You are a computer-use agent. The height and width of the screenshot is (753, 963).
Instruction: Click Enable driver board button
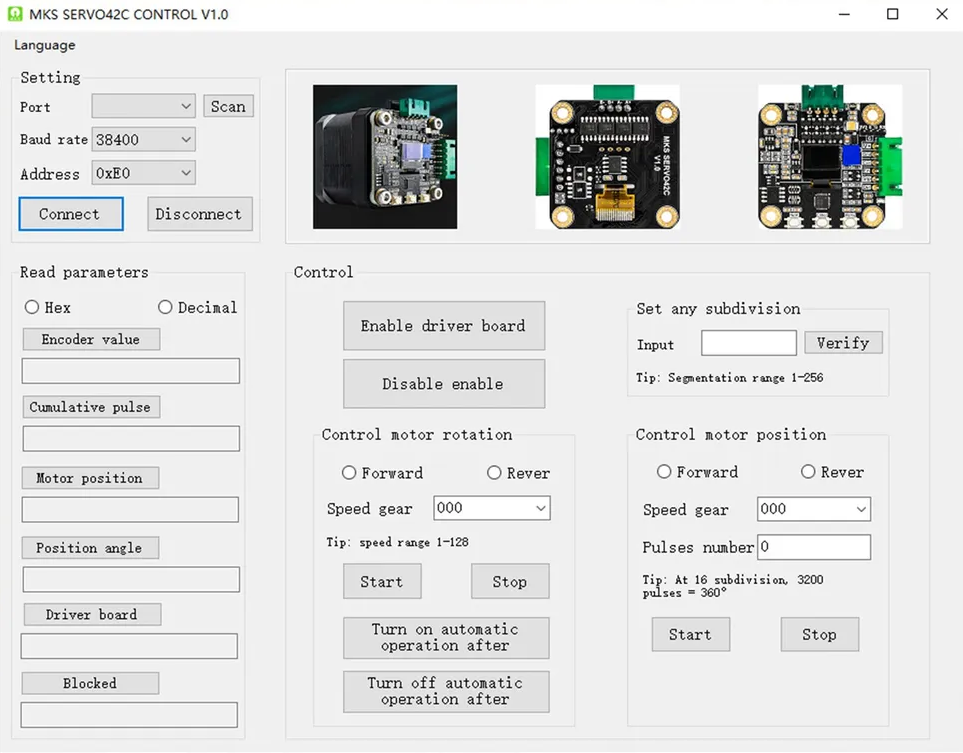coord(443,326)
